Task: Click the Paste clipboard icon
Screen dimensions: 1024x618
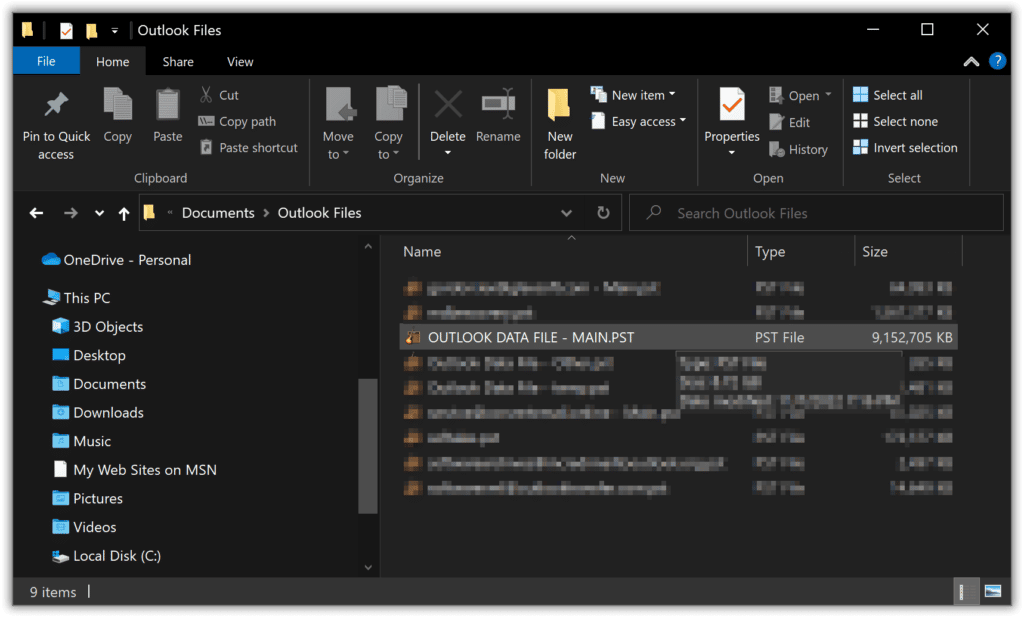Action: click(x=168, y=105)
